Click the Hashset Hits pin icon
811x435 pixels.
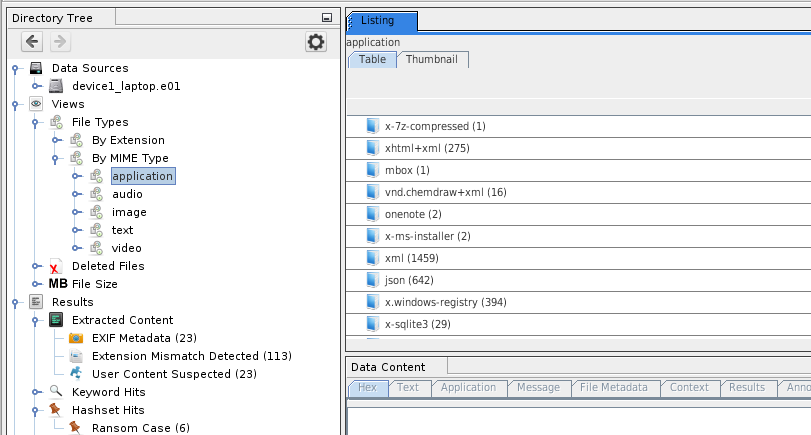(56, 410)
